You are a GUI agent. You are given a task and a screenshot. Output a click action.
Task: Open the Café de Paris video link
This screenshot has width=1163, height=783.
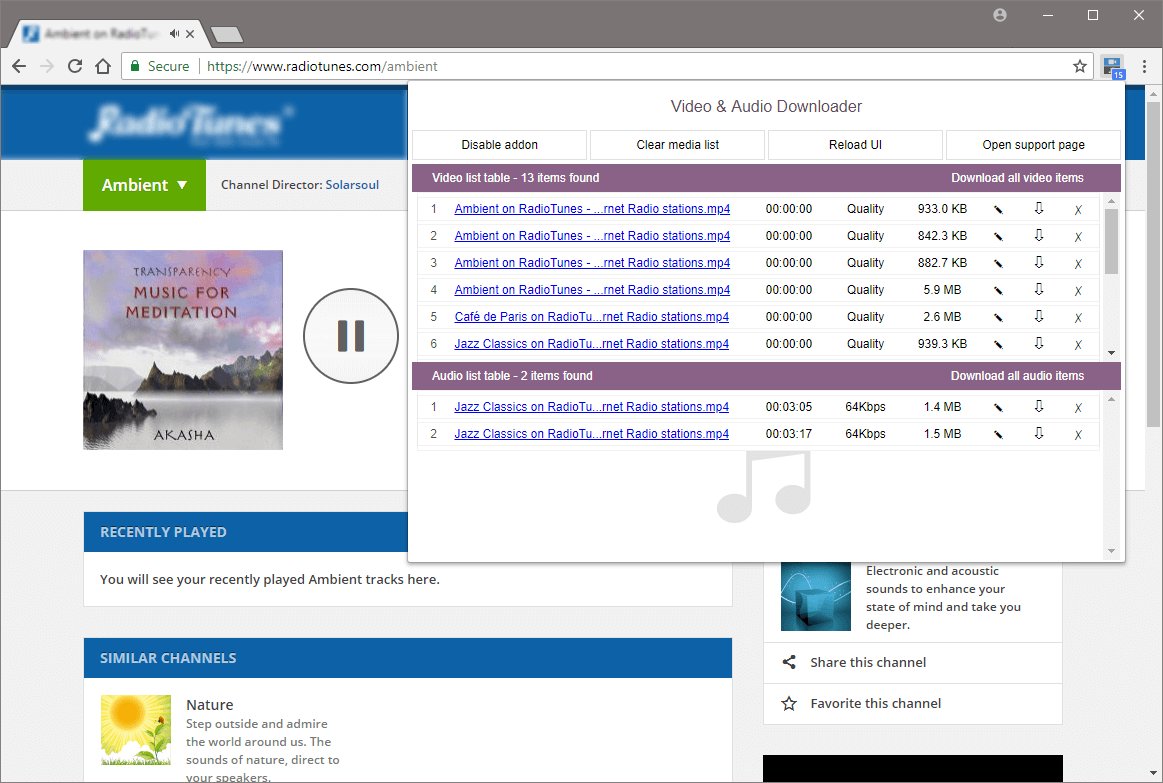point(591,317)
